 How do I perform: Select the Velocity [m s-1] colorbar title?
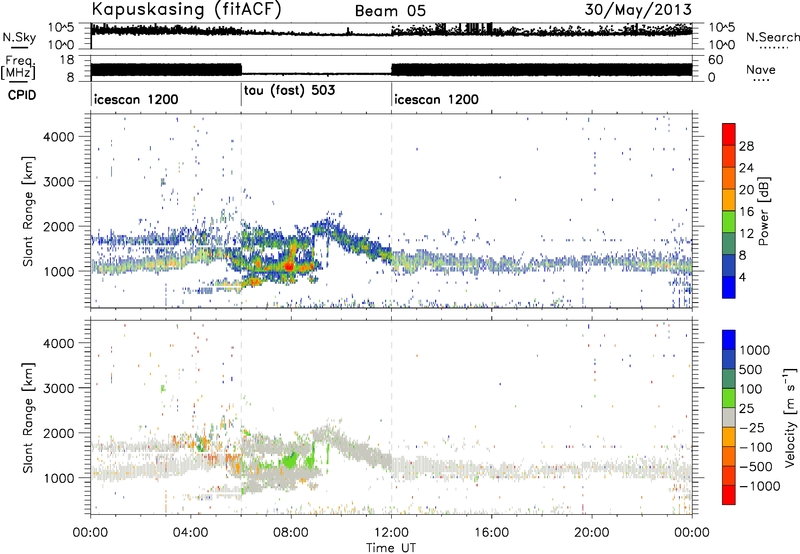pos(790,417)
